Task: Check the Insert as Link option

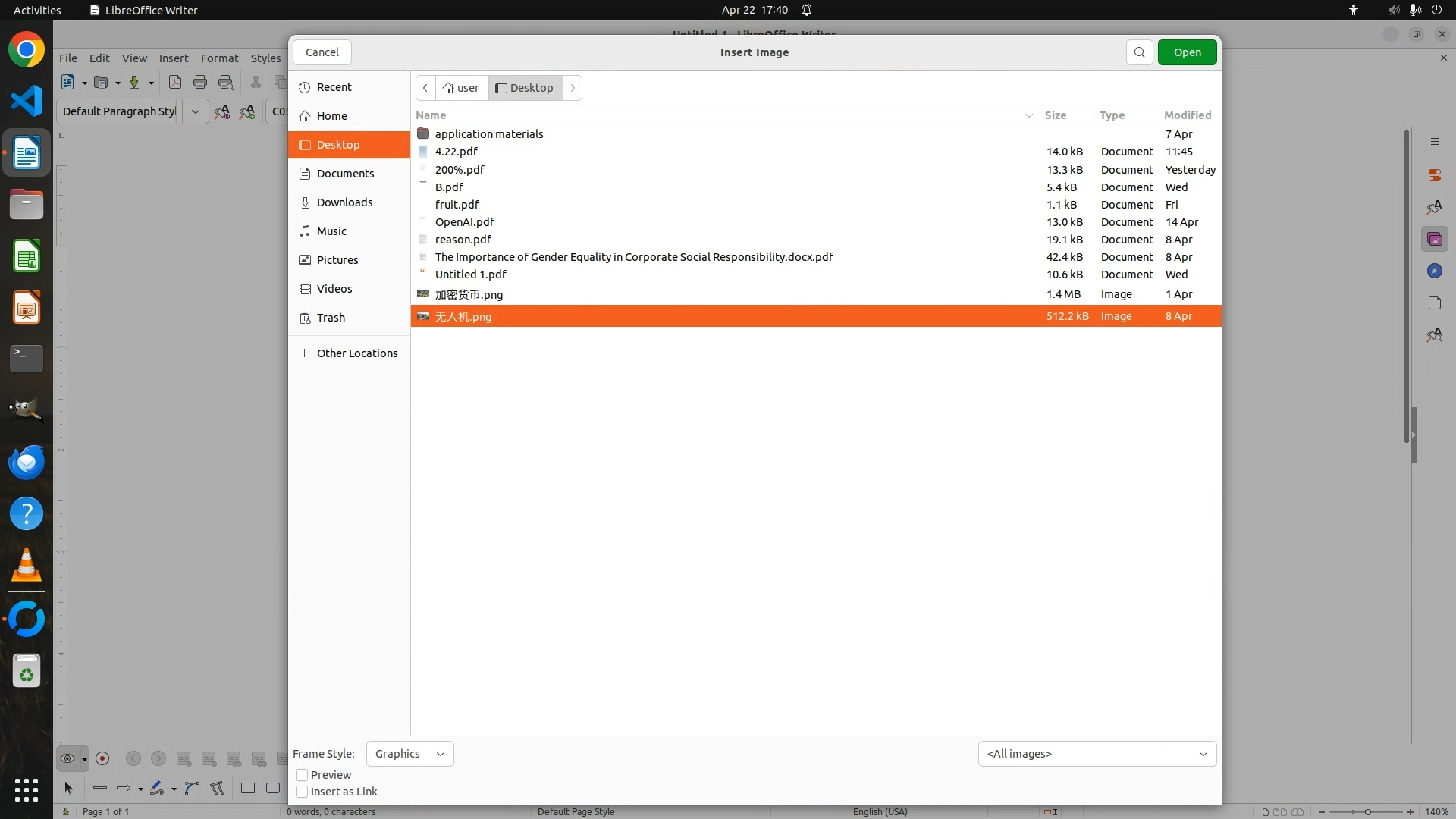Action: point(302,792)
